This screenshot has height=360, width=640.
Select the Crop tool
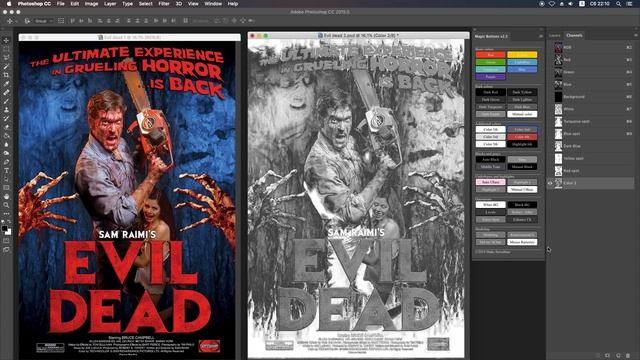pos(6,75)
